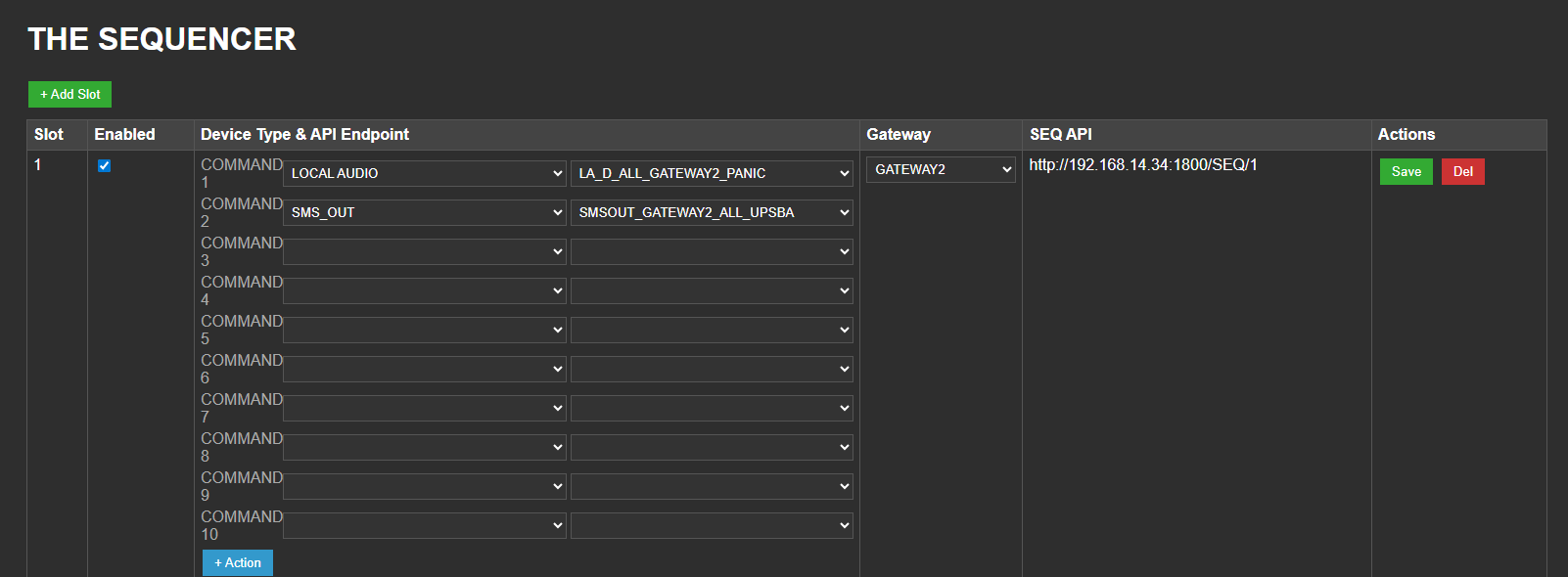The width and height of the screenshot is (1568, 577).
Task: Click the SEQ API URL text
Action: (1142, 164)
